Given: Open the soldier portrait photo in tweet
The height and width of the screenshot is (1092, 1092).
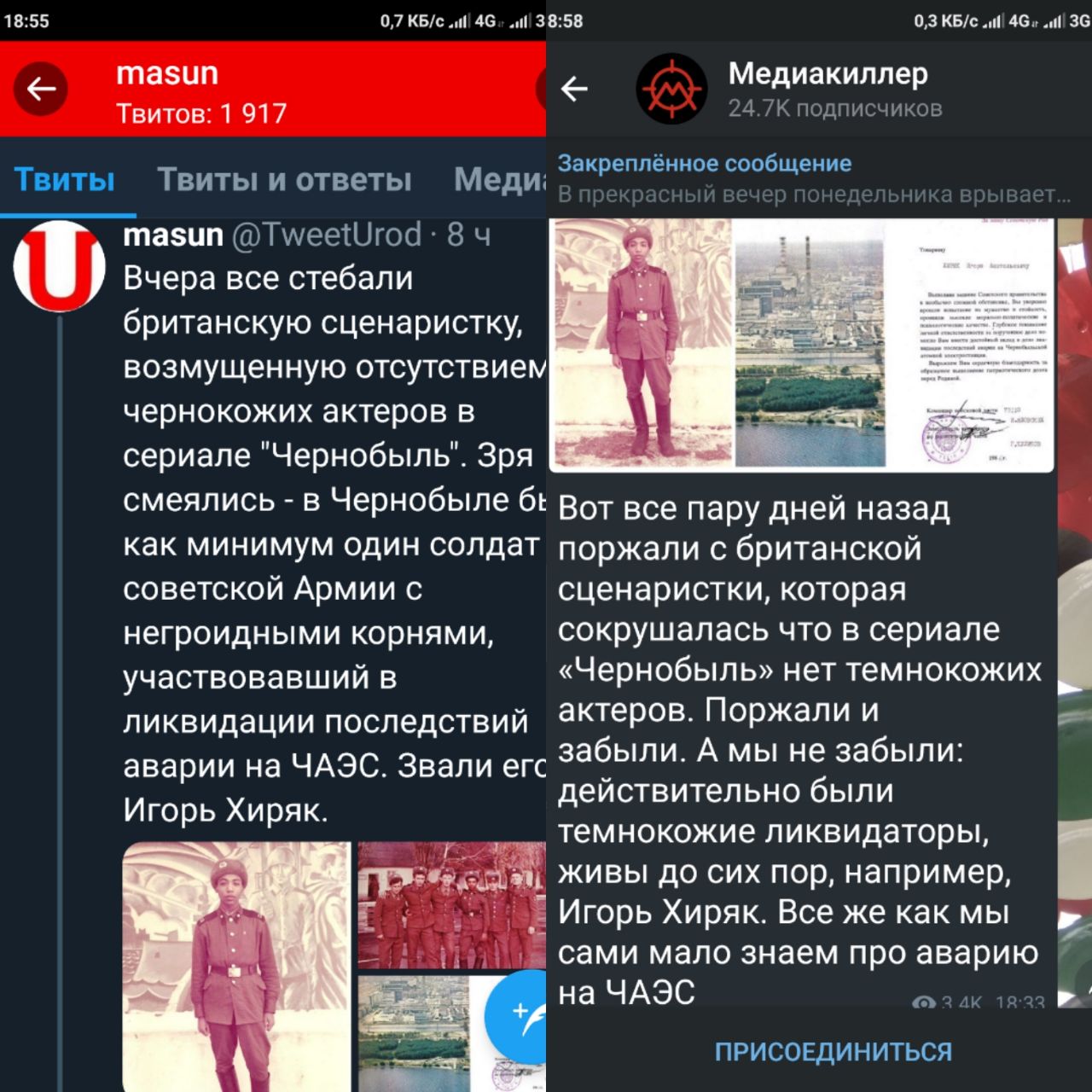Looking at the screenshot, I should pyautogui.click(x=236, y=967).
